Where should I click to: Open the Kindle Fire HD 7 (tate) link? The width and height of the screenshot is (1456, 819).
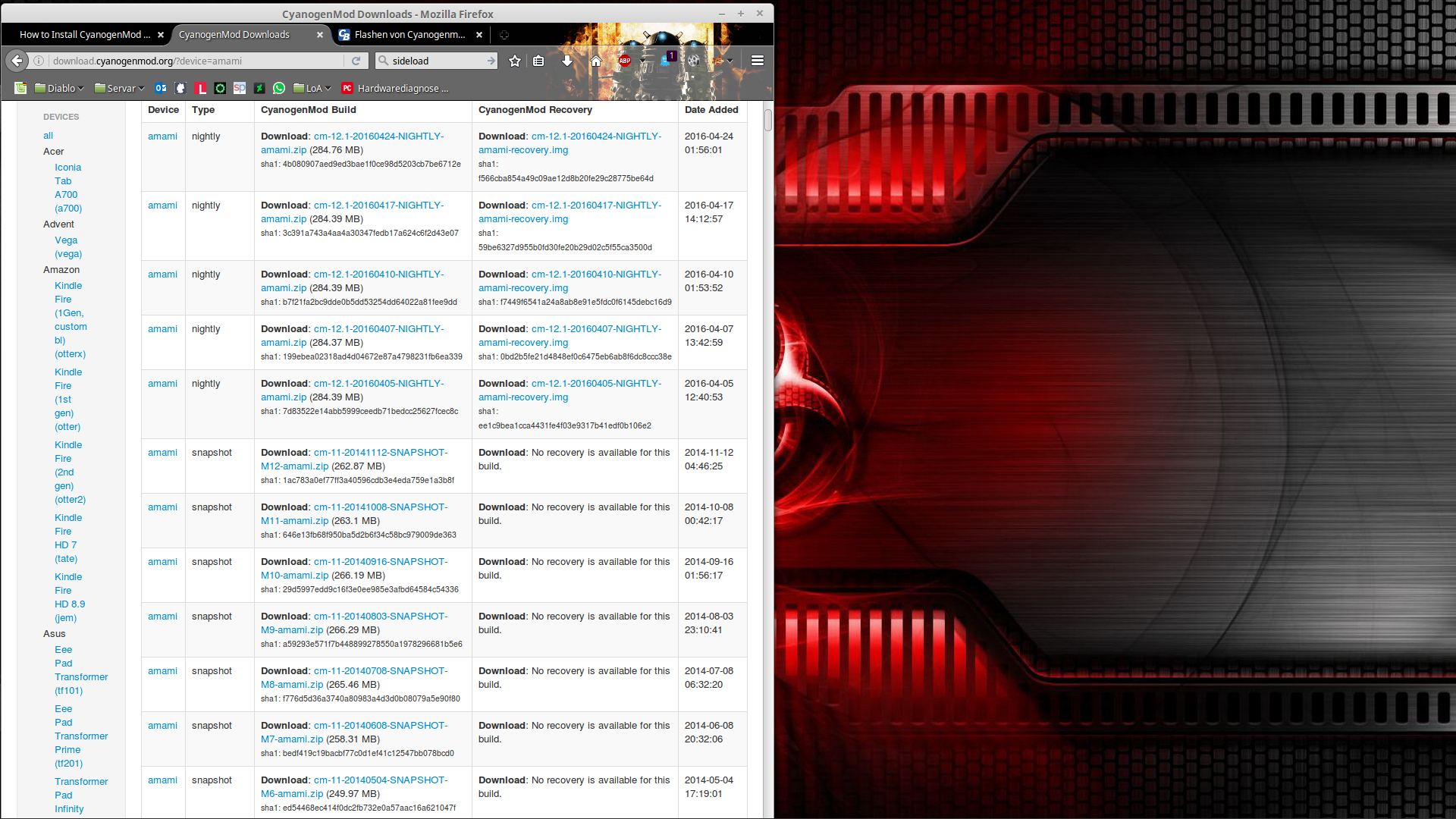pos(68,538)
